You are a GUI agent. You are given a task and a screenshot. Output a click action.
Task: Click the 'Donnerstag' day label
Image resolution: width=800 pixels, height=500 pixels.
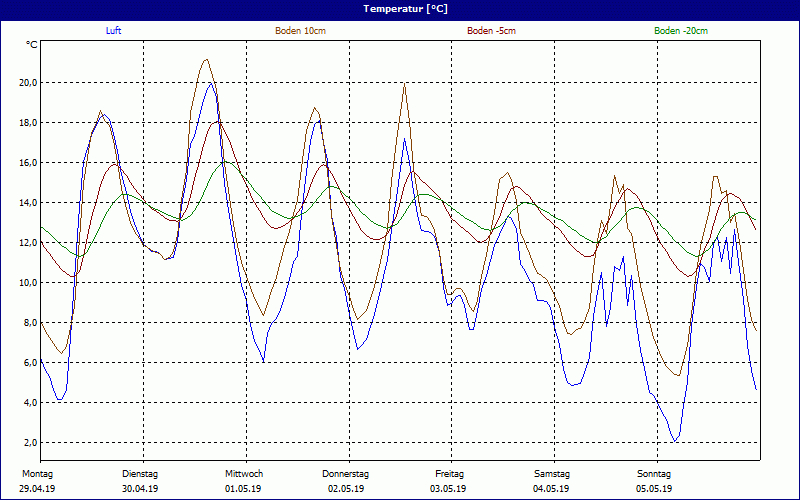point(345,474)
